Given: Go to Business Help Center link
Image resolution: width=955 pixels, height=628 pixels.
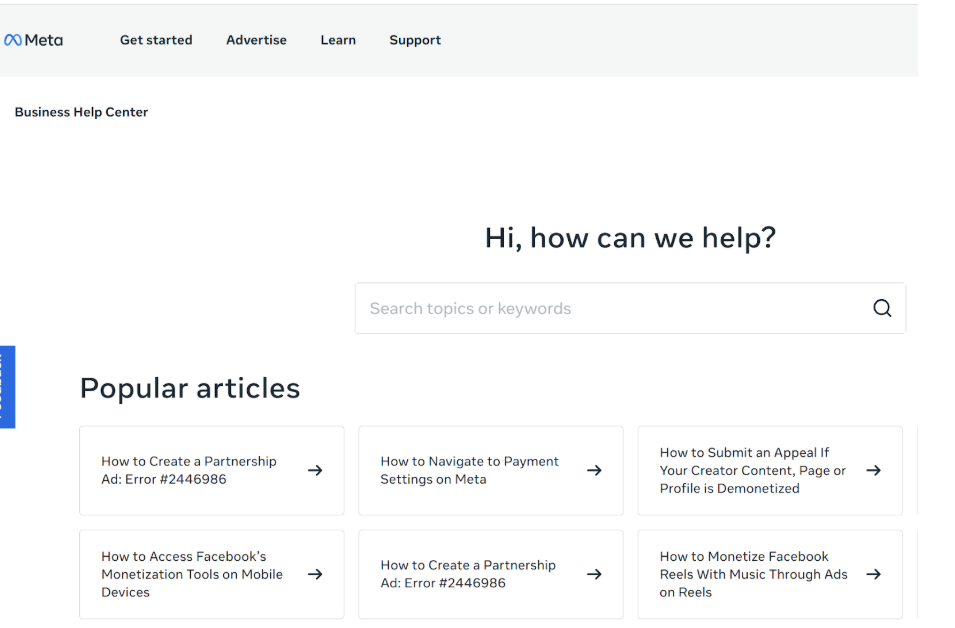Looking at the screenshot, I should [x=82, y=112].
